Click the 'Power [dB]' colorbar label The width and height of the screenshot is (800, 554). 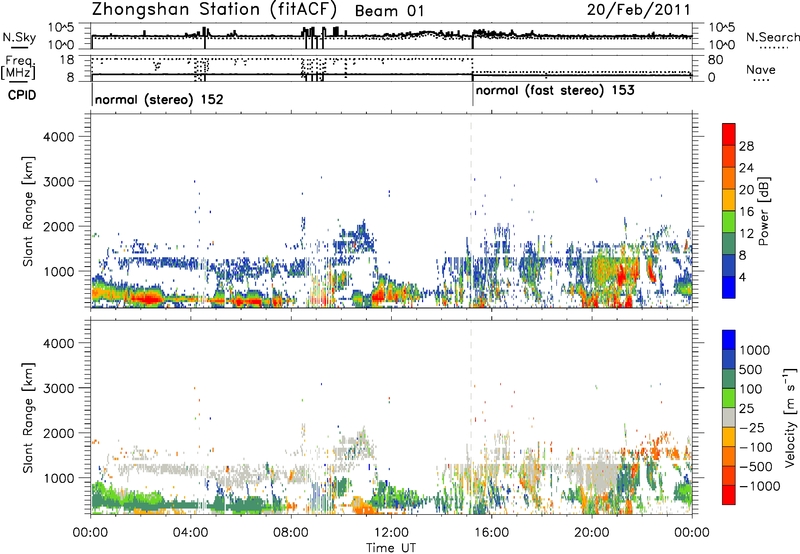[763, 211]
